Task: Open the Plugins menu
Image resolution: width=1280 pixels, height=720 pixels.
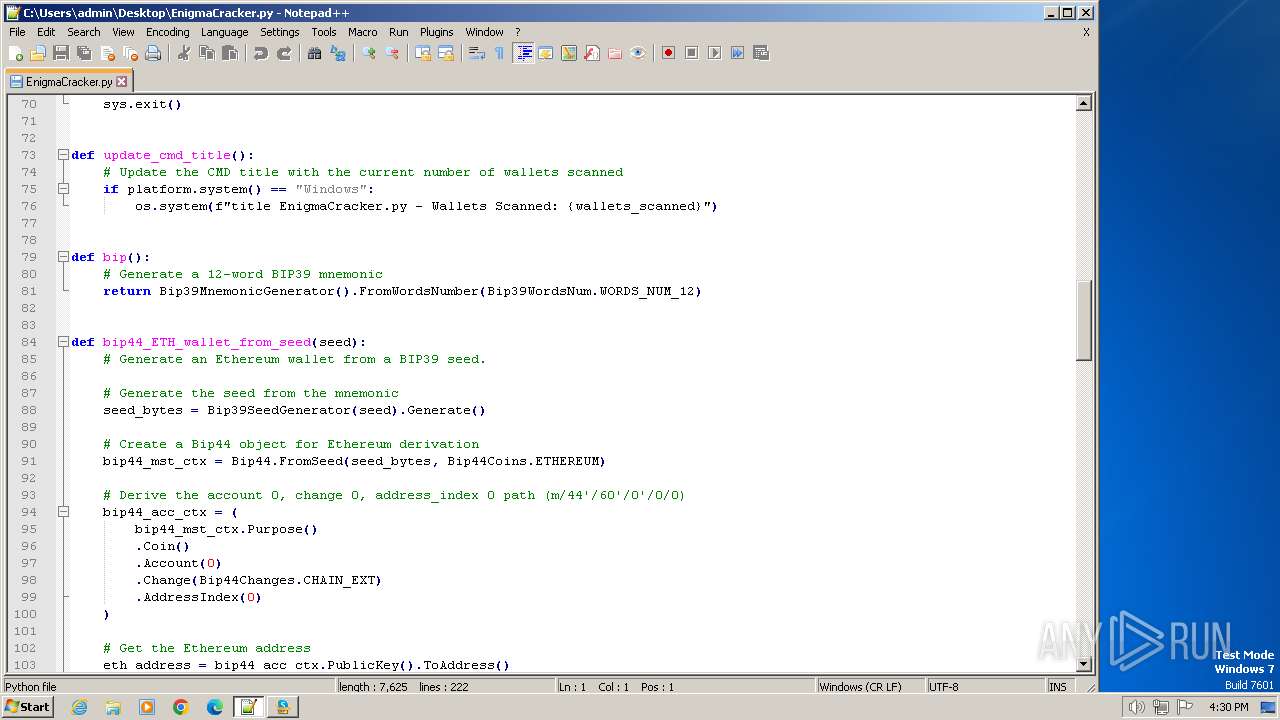Action: point(436,32)
